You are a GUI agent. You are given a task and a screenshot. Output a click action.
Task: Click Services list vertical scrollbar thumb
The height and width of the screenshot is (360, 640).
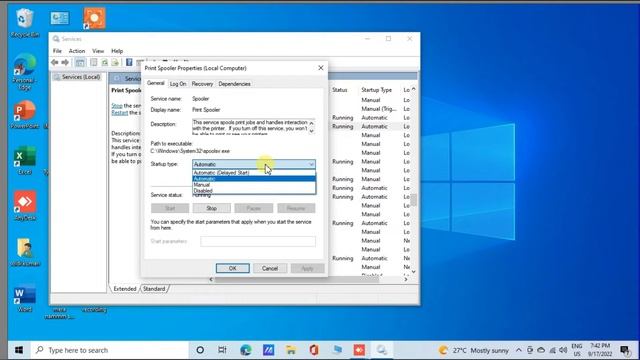[x=413, y=200]
